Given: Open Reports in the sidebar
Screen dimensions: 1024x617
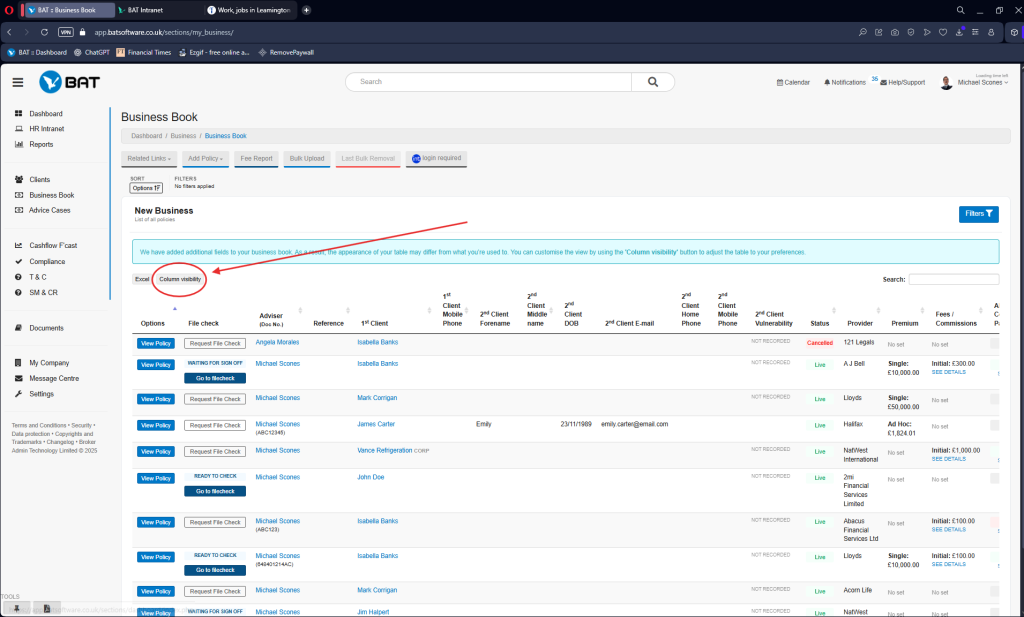Looking at the screenshot, I should pyautogui.click(x=41, y=144).
